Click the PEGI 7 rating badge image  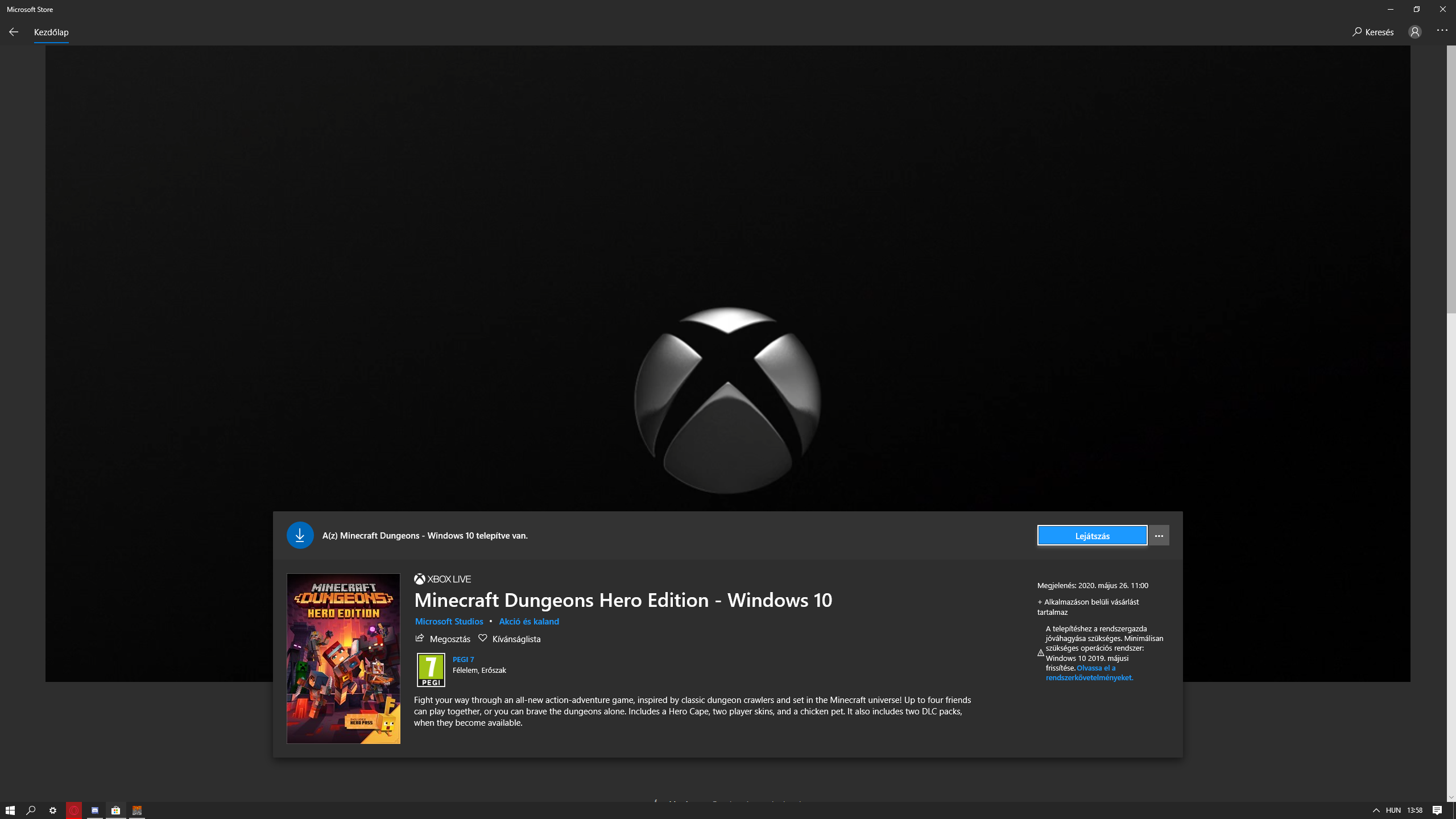pos(431,670)
